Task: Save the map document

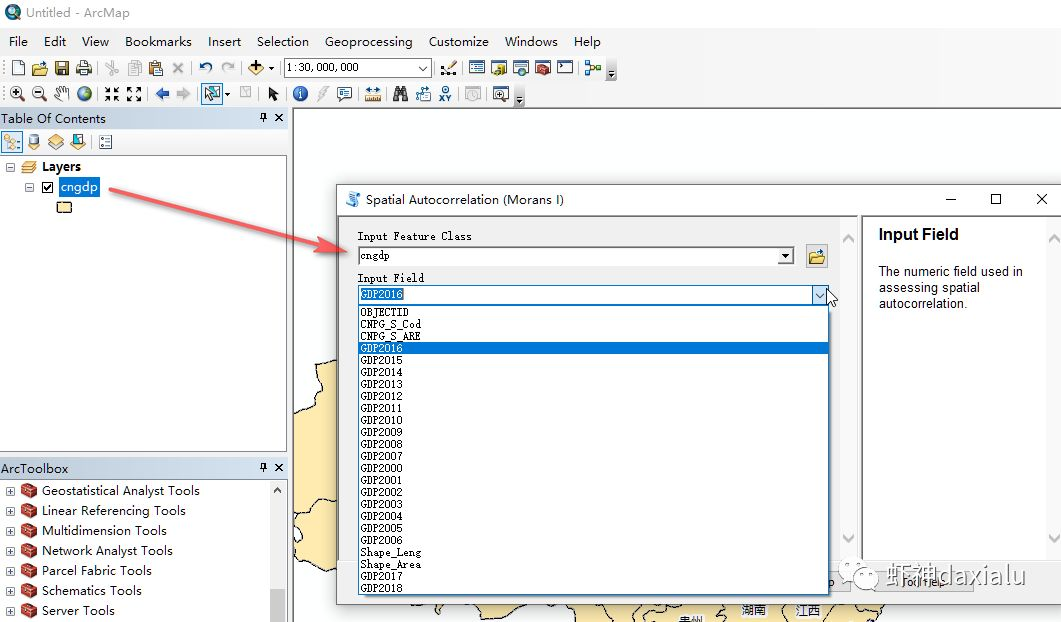Action: (62, 68)
